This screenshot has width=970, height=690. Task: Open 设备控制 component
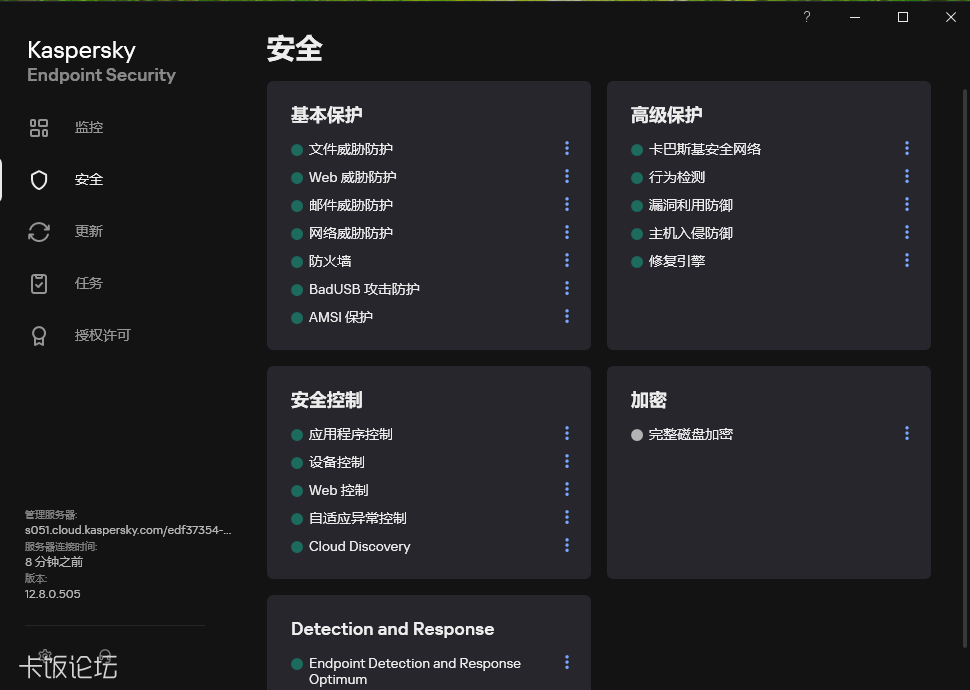click(337, 462)
